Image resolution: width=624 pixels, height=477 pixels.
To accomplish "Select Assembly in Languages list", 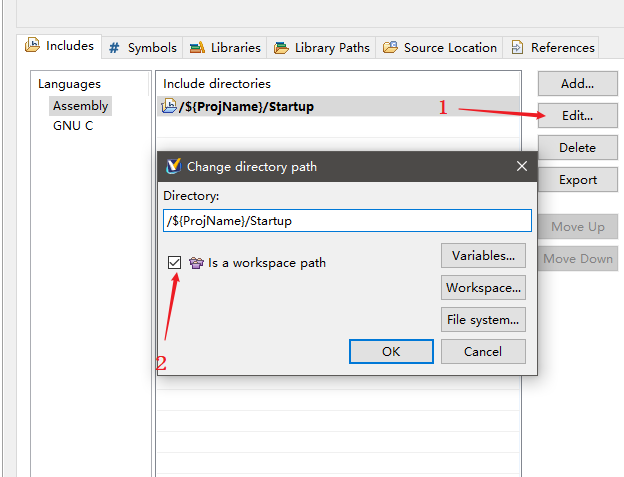I will pos(80,106).
